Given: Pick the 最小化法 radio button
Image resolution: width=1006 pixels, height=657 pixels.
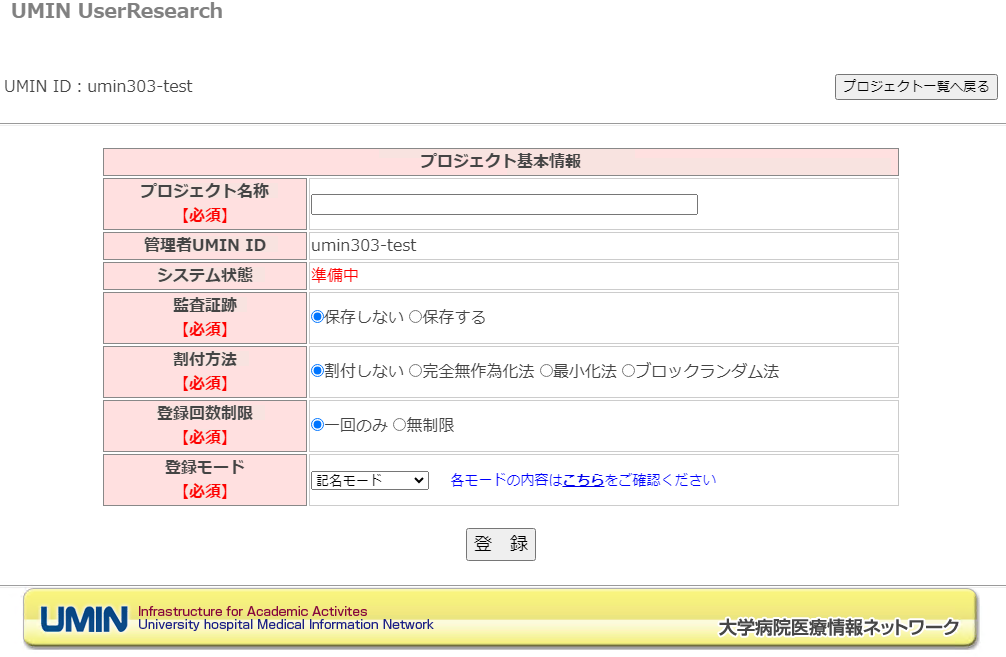Looking at the screenshot, I should pyautogui.click(x=546, y=371).
